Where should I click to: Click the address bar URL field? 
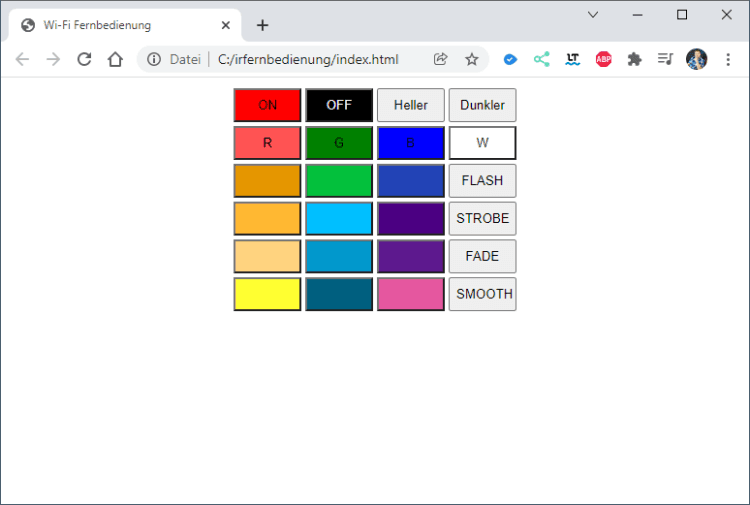310,59
